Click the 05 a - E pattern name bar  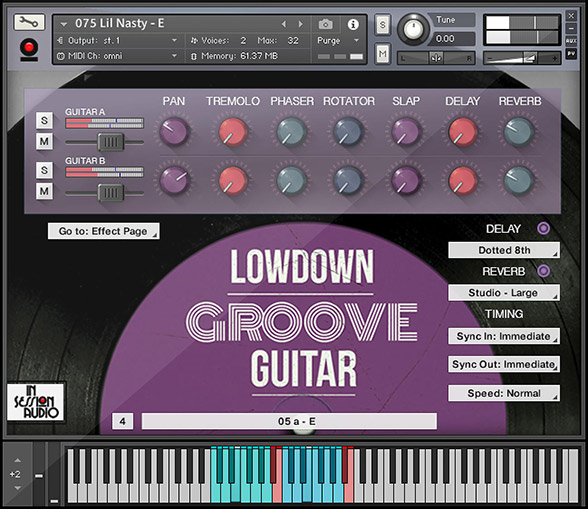(289, 422)
